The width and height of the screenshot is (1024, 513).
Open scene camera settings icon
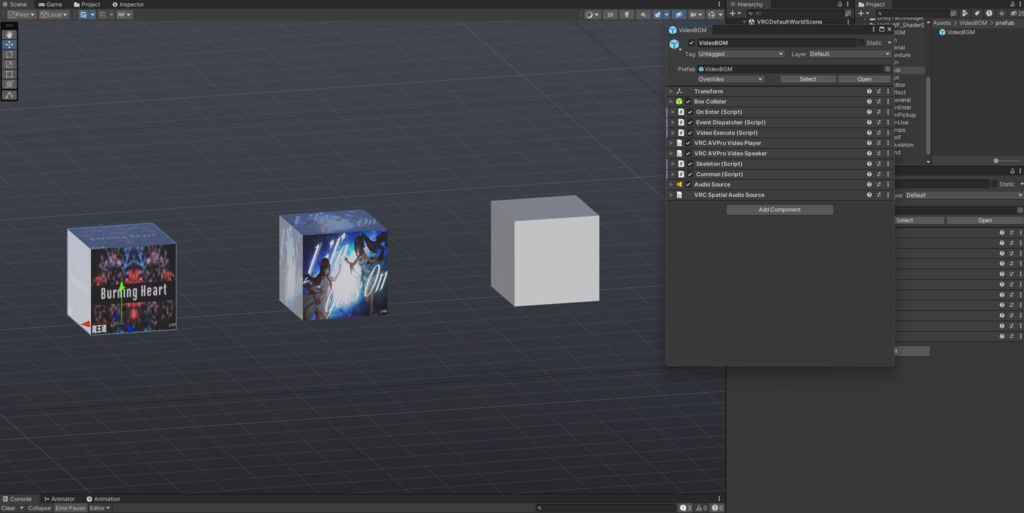pyautogui.click(x=694, y=14)
